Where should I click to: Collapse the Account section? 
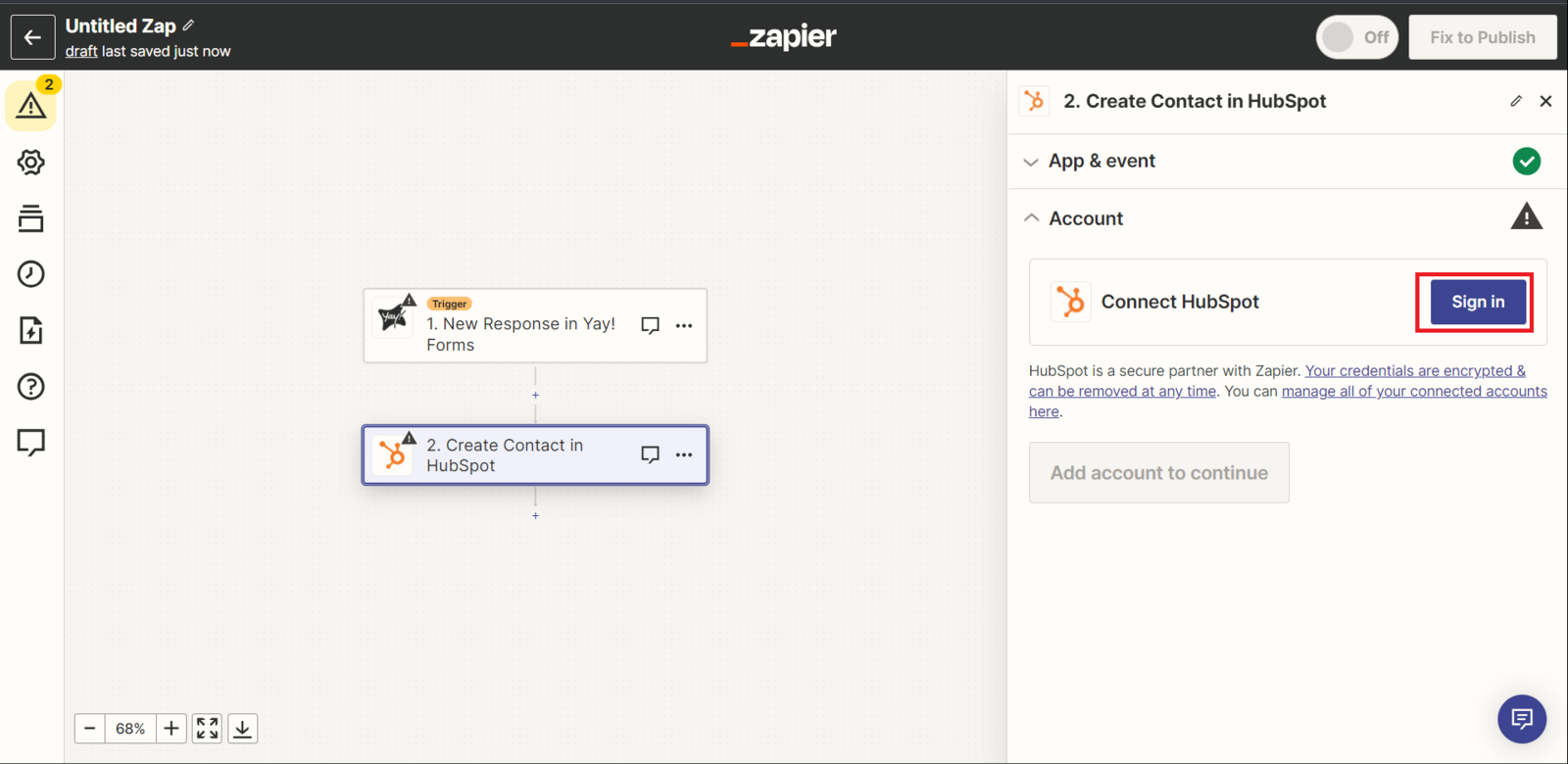pyautogui.click(x=1086, y=218)
